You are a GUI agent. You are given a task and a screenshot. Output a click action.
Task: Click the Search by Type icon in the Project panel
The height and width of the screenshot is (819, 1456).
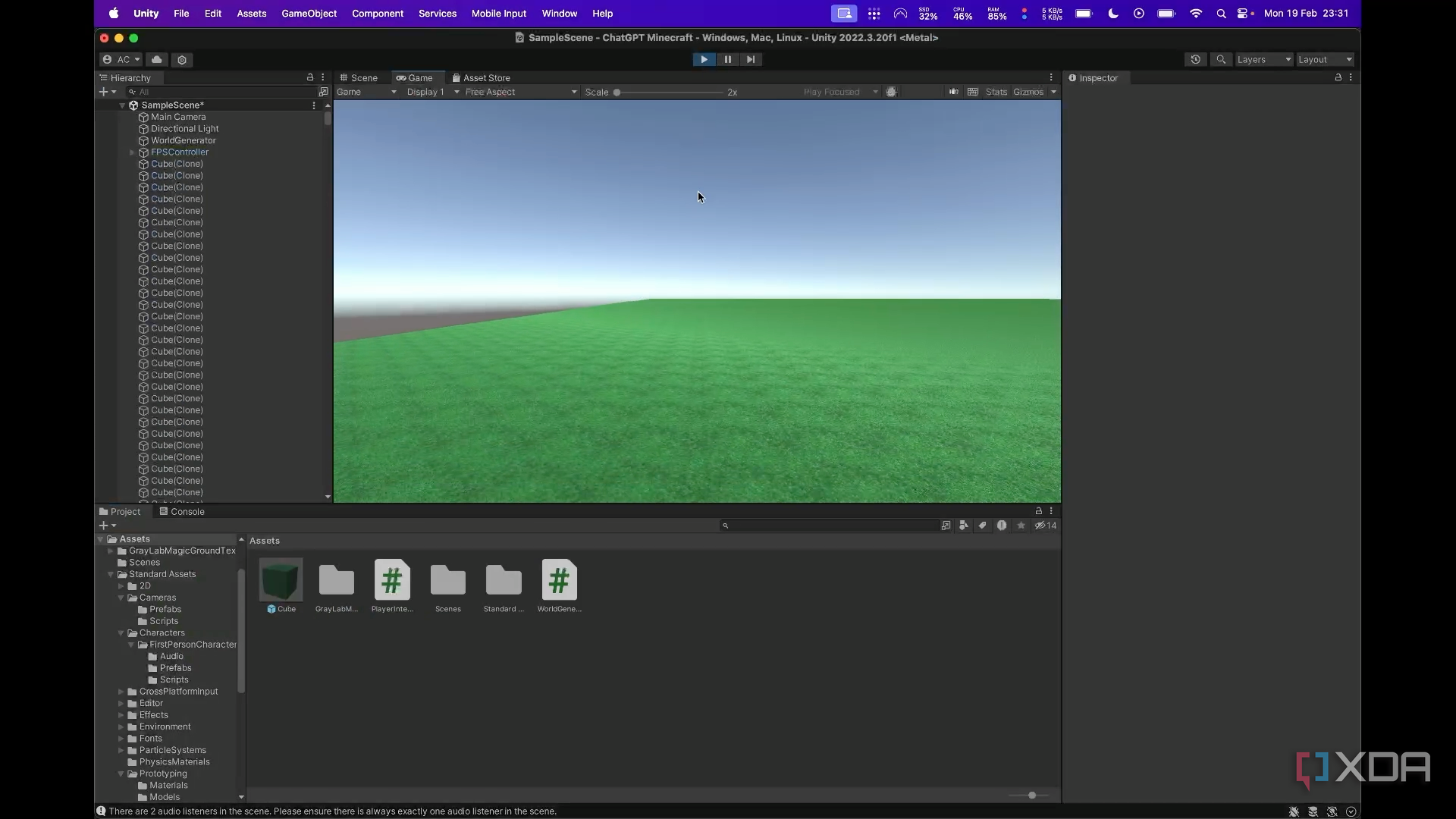964,526
